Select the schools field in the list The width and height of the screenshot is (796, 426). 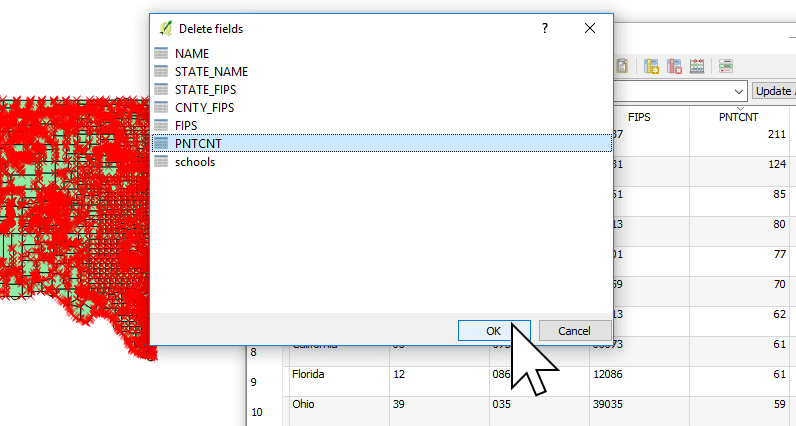tap(382, 162)
